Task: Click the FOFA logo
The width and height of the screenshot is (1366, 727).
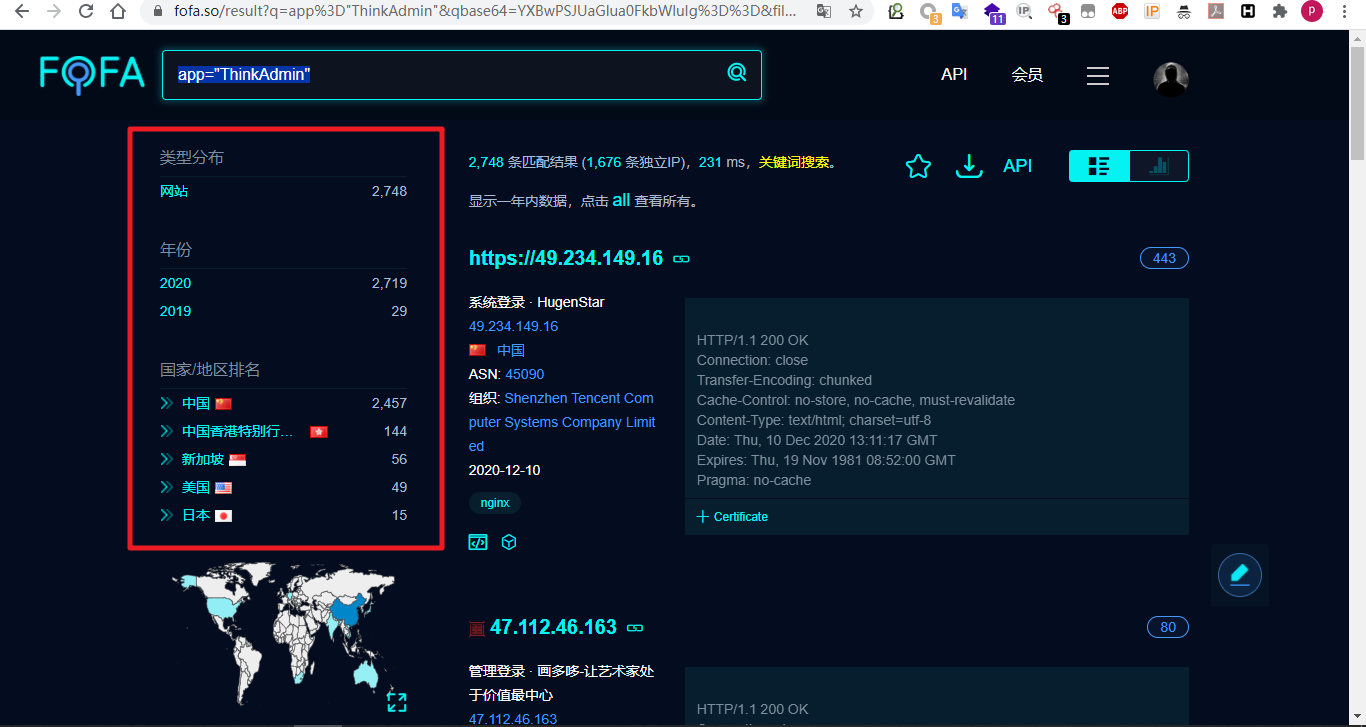Action: (x=91, y=74)
